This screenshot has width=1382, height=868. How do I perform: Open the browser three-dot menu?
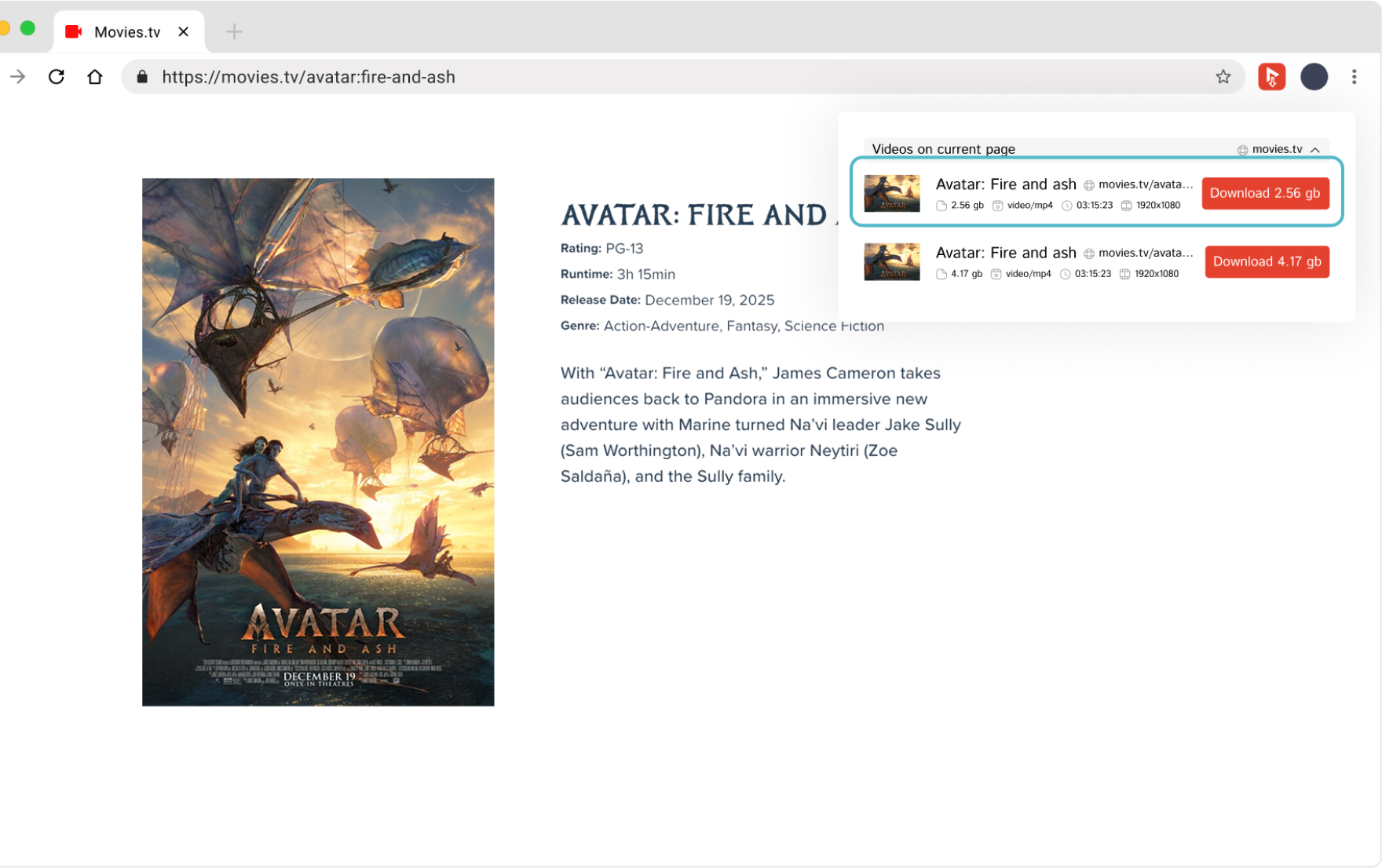(x=1354, y=77)
